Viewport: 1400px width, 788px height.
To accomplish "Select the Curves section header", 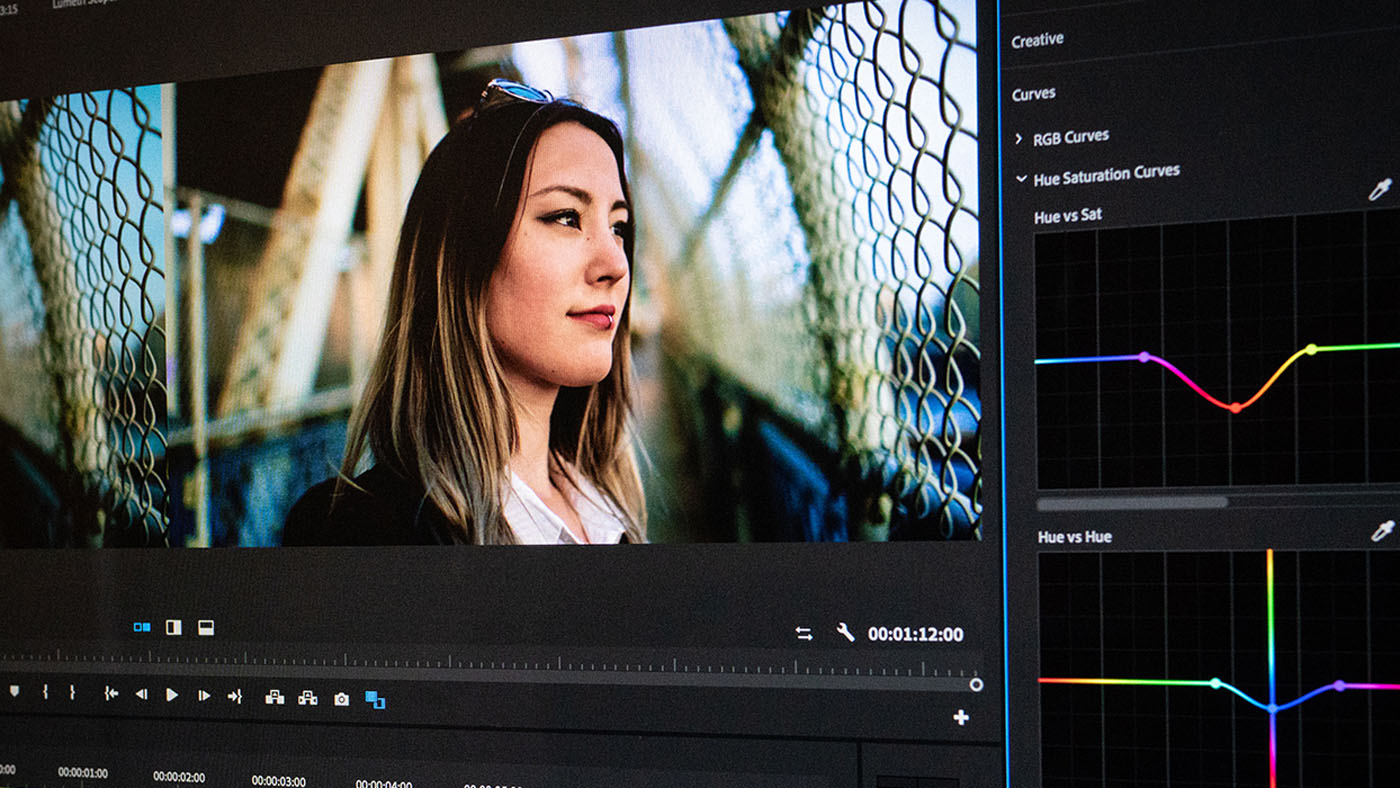I will [1033, 93].
